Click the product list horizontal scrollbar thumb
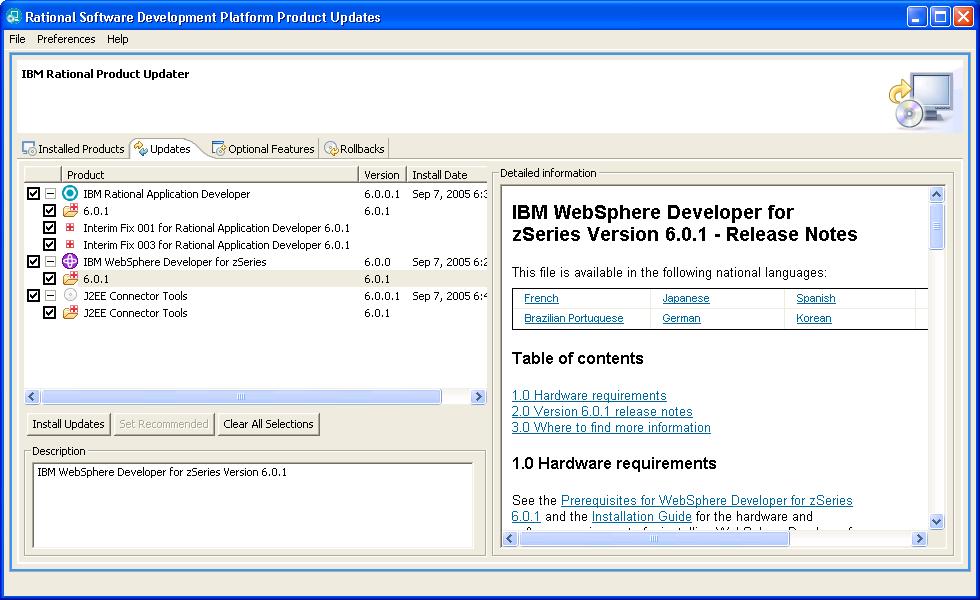This screenshot has width=980, height=600. pyautogui.click(x=240, y=397)
